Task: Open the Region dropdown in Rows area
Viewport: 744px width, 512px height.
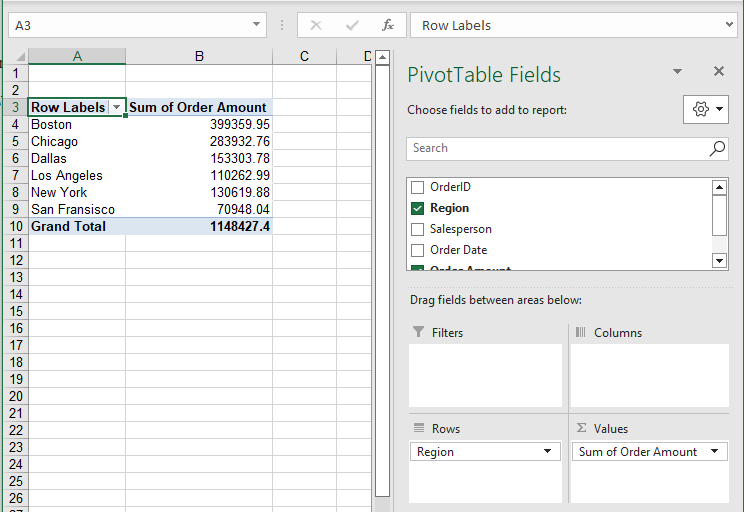Action: tap(547, 452)
